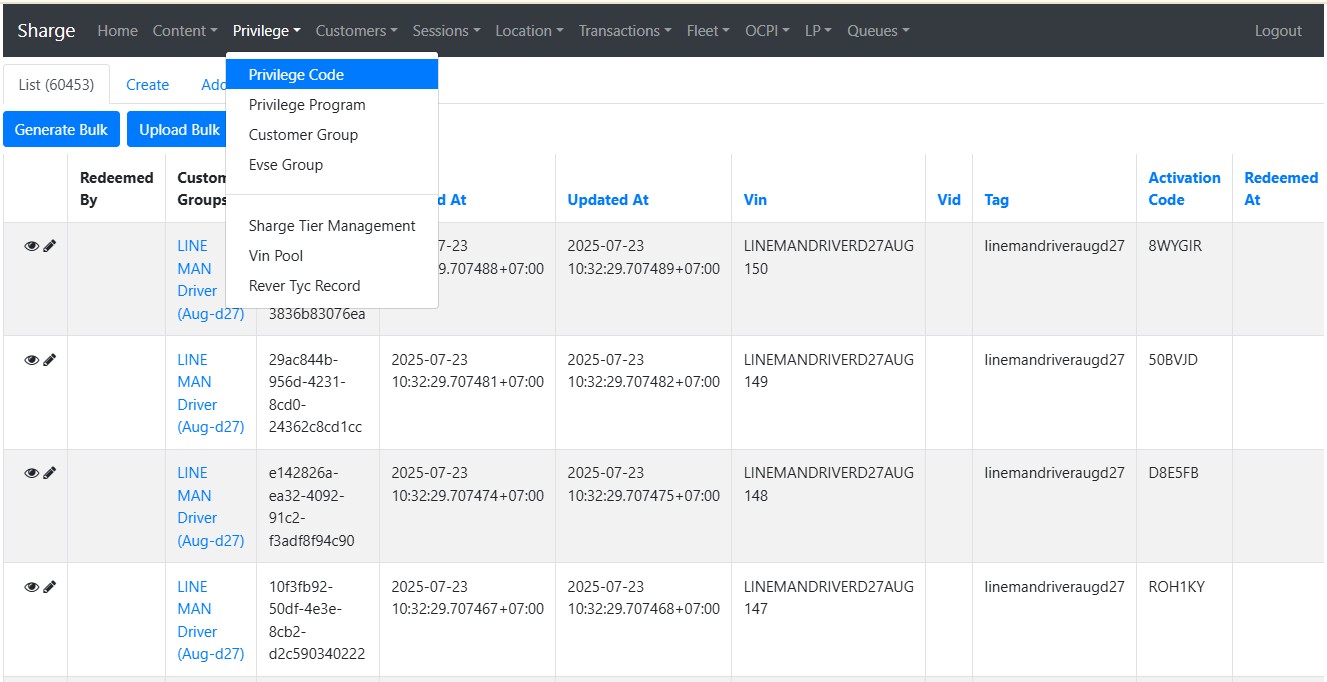View the record with activation code 50BVJD
This screenshot has width=1327, height=682.
(31, 360)
